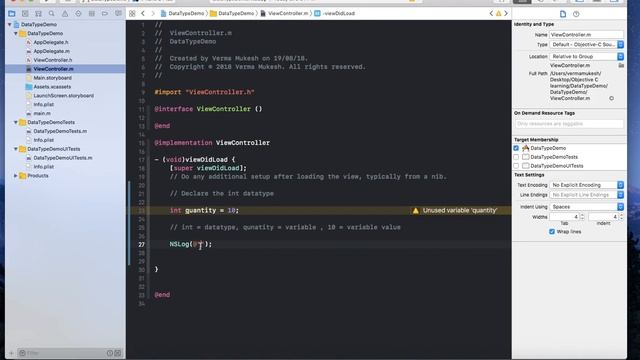The width and height of the screenshot is (640, 360).
Task: Open the Test navigator
Action: tap(78, 13)
